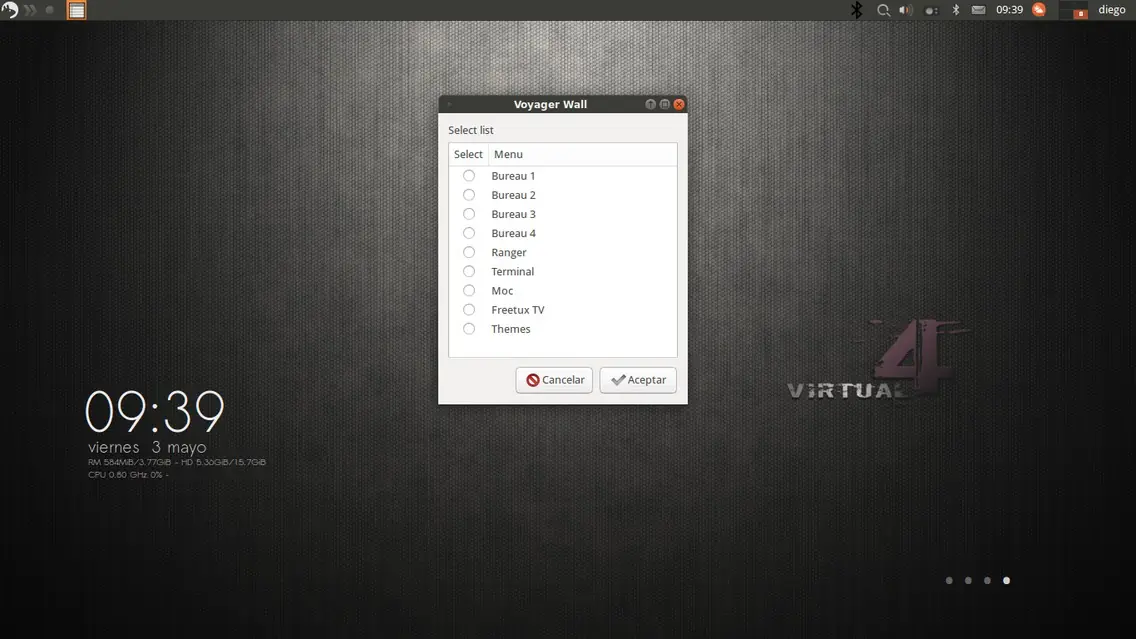Click the small grey dot panel icon
This screenshot has width=1136, height=639.
point(50,10)
